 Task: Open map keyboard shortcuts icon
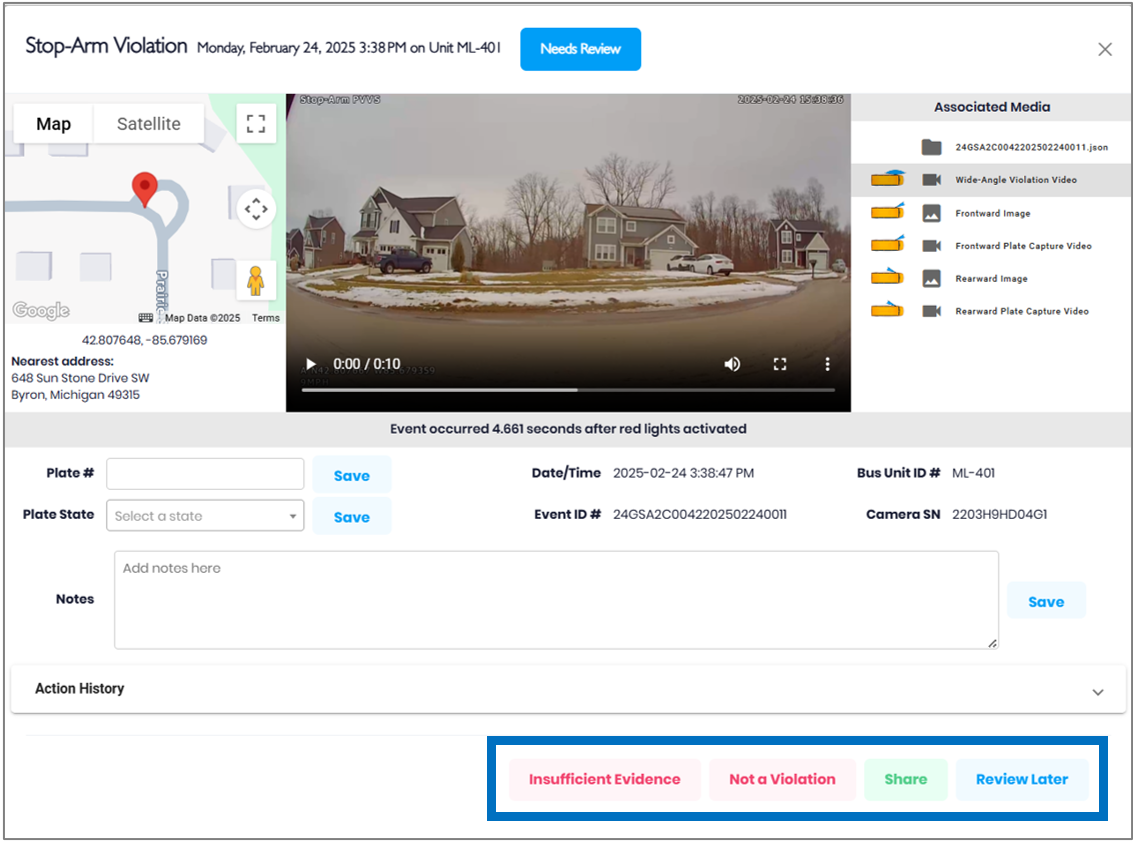pos(145,318)
